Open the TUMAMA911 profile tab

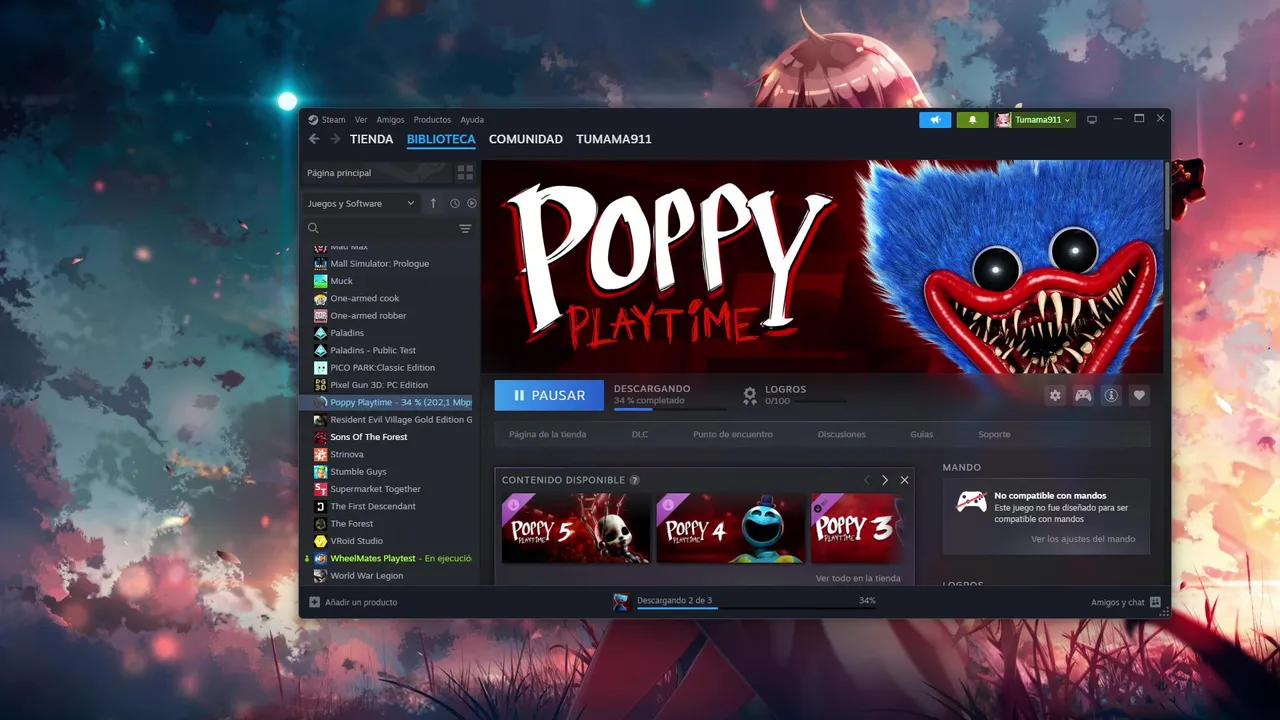(614, 139)
